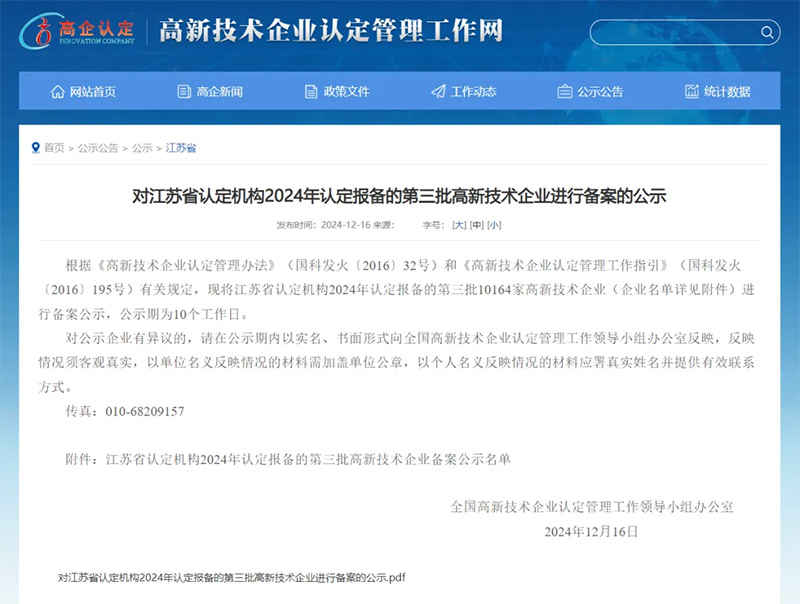
Task: Click the search magnifier icon
Action: coord(767,33)
